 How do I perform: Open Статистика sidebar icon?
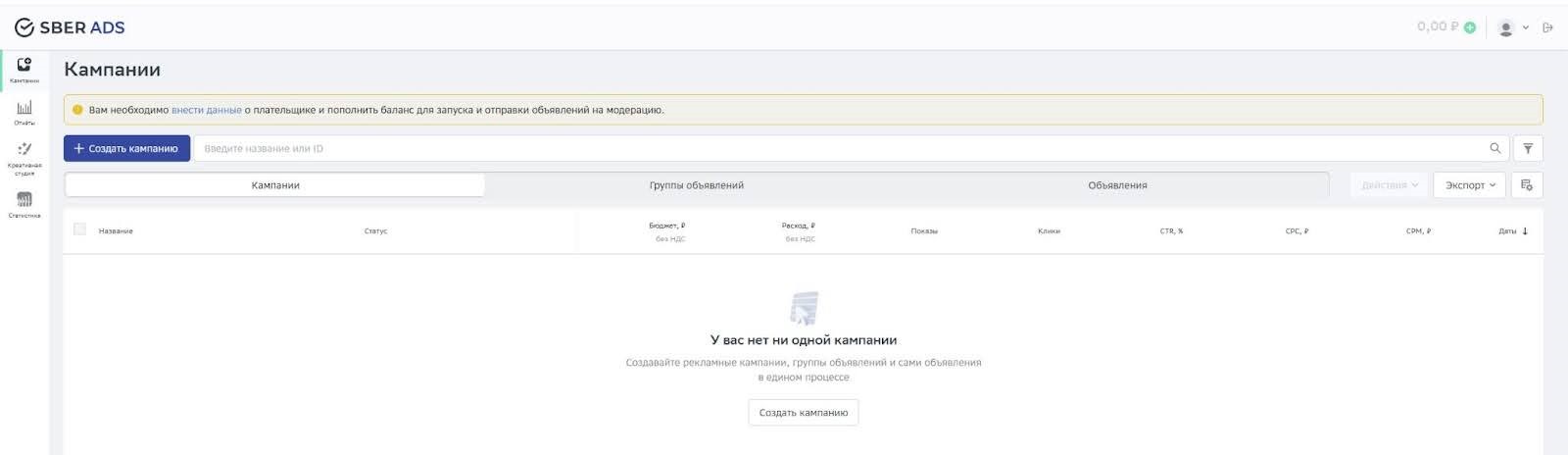24,205
